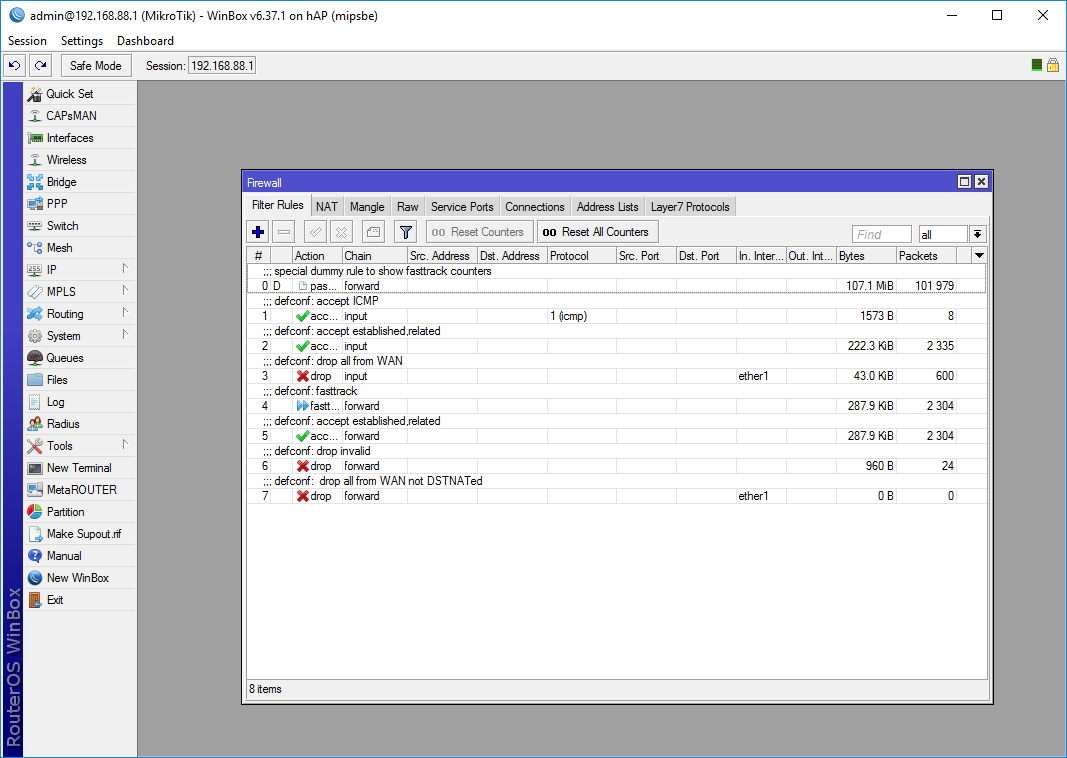The image size is (1067, 758).
Task: Switch to the Connections tab
Action: click(535, 207)
